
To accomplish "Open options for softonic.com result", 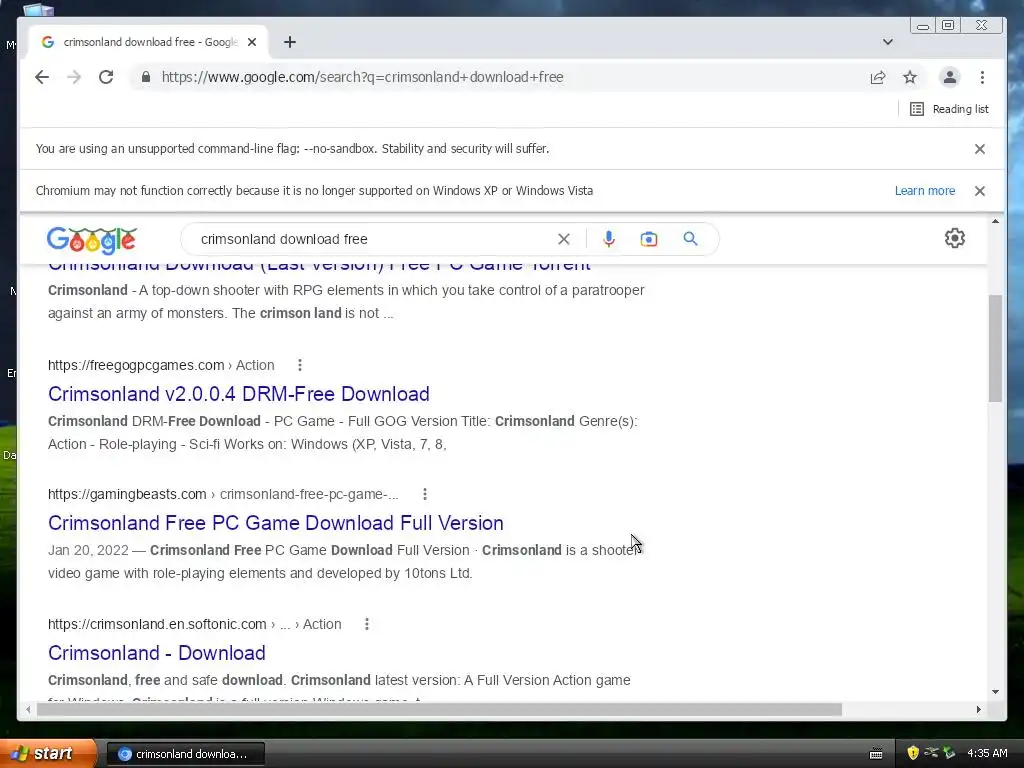I will tap(367, 624).
